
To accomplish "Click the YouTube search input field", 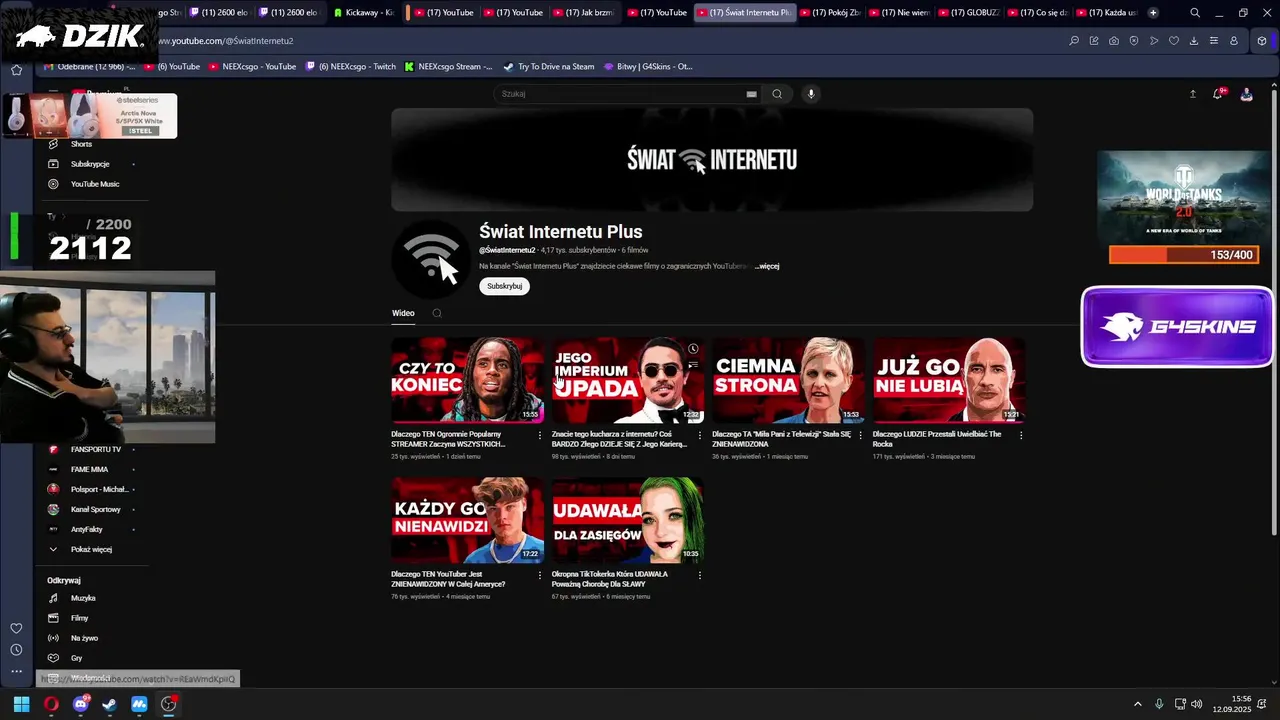I will pos(620,94).
